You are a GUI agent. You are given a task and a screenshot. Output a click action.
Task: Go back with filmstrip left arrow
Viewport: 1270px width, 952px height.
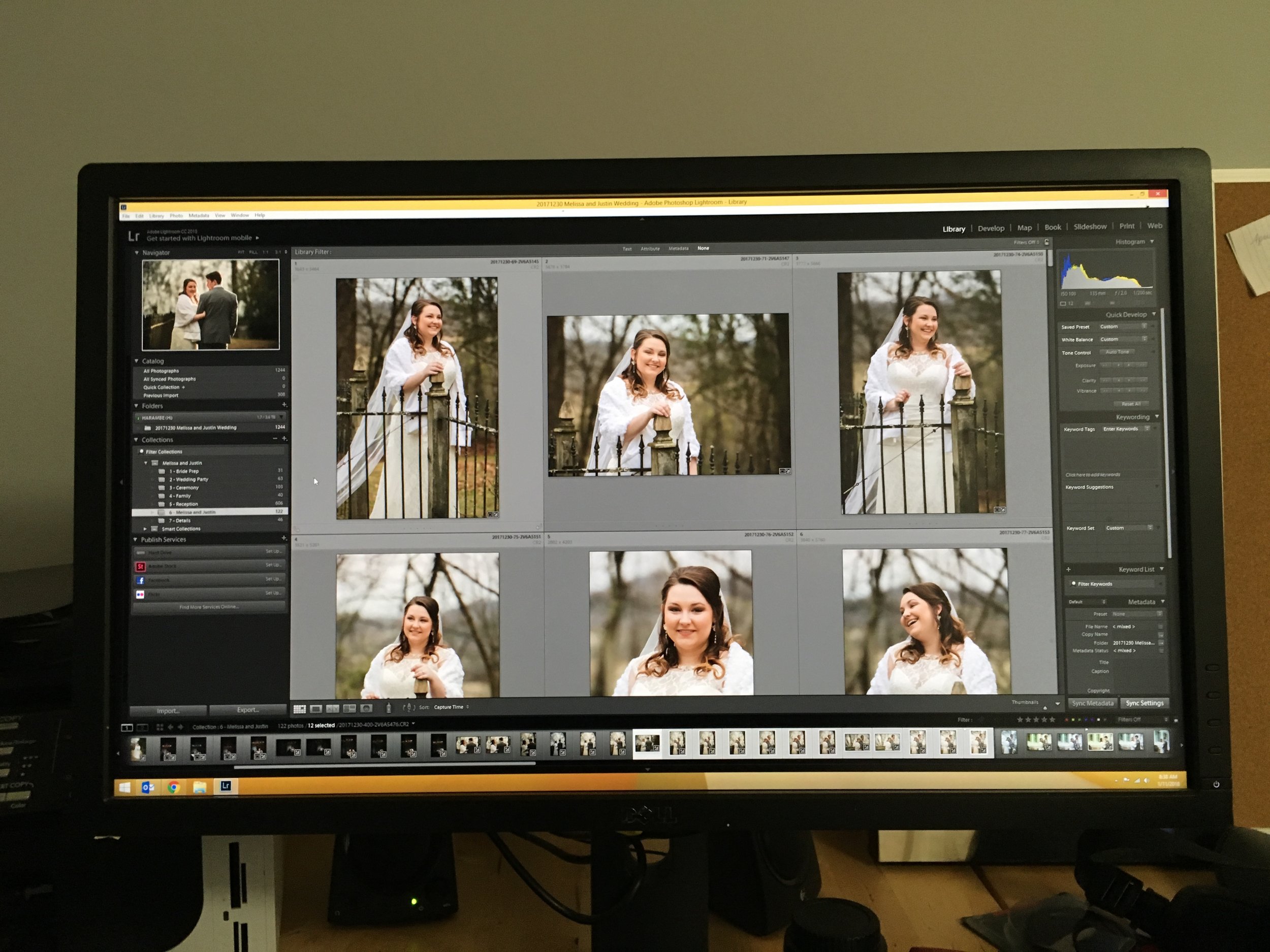171,727
